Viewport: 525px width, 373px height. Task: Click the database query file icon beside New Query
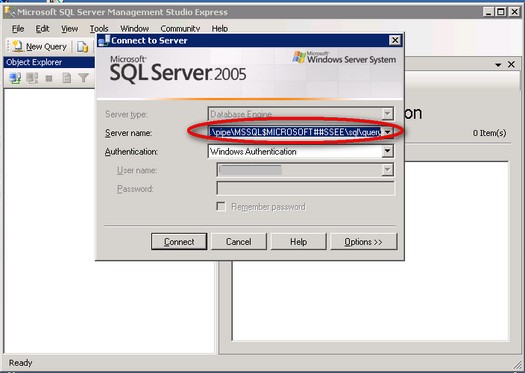[82, 47]
